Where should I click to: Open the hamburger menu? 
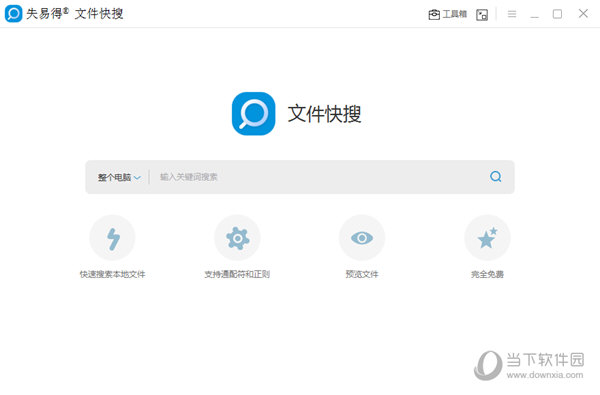click(512, 14)
